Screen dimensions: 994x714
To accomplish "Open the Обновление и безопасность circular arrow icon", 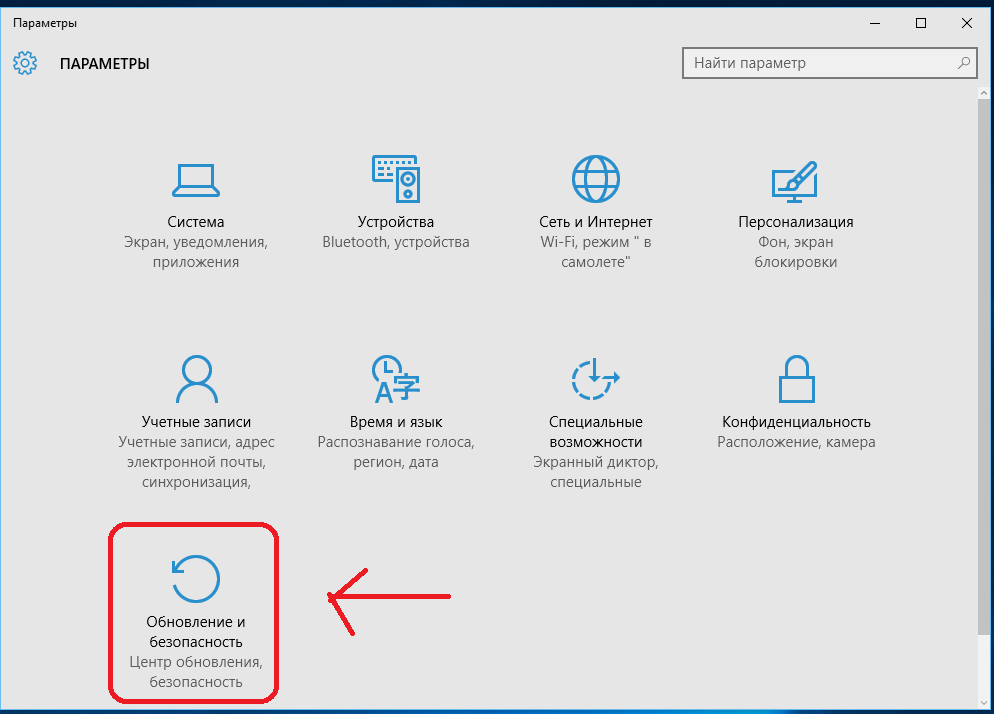I will tap(196, 578).
